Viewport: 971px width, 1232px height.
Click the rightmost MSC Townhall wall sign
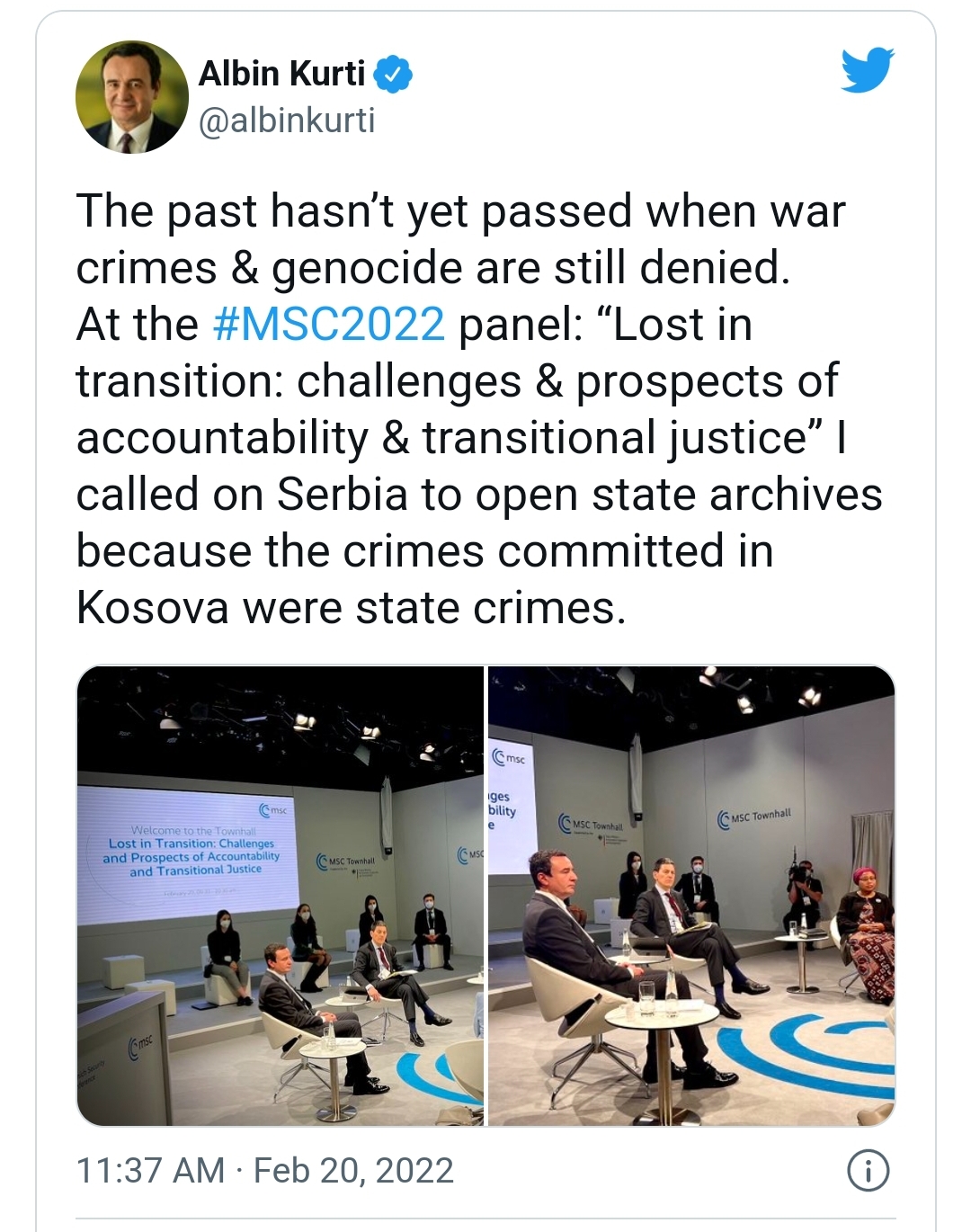point(755,817)
